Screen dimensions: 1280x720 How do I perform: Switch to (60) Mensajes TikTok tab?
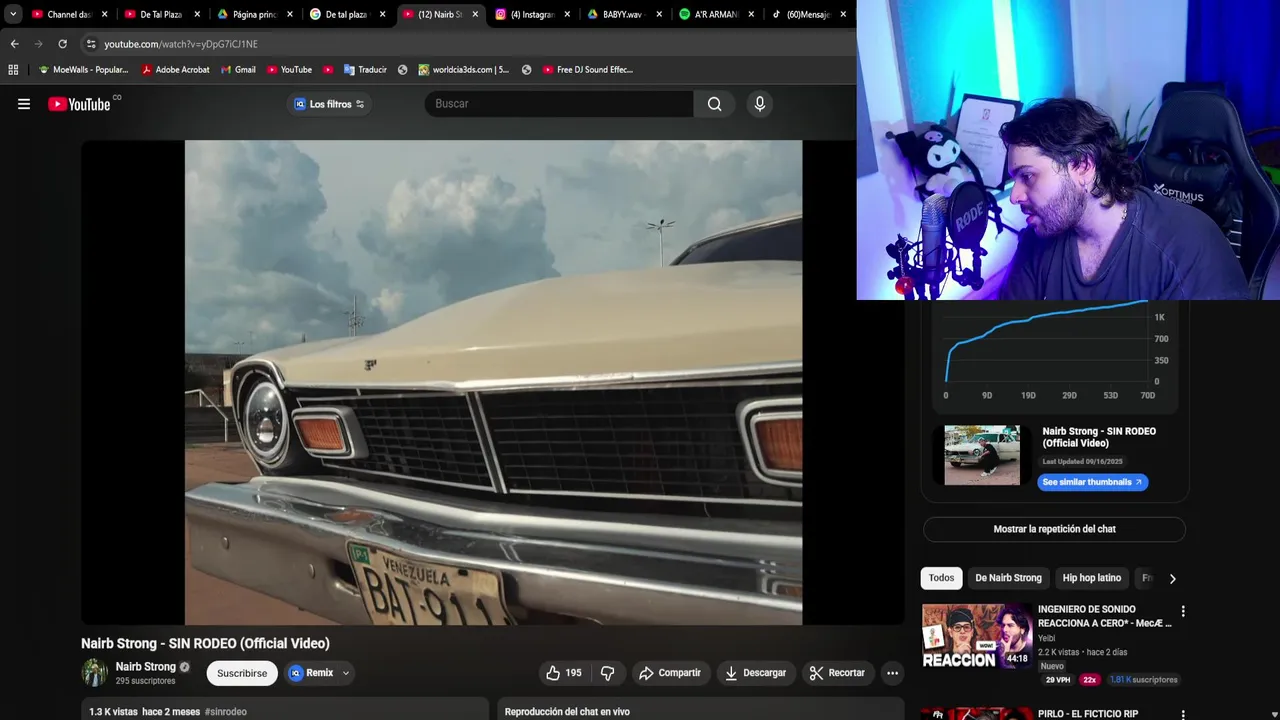click(x=808, y=15)
